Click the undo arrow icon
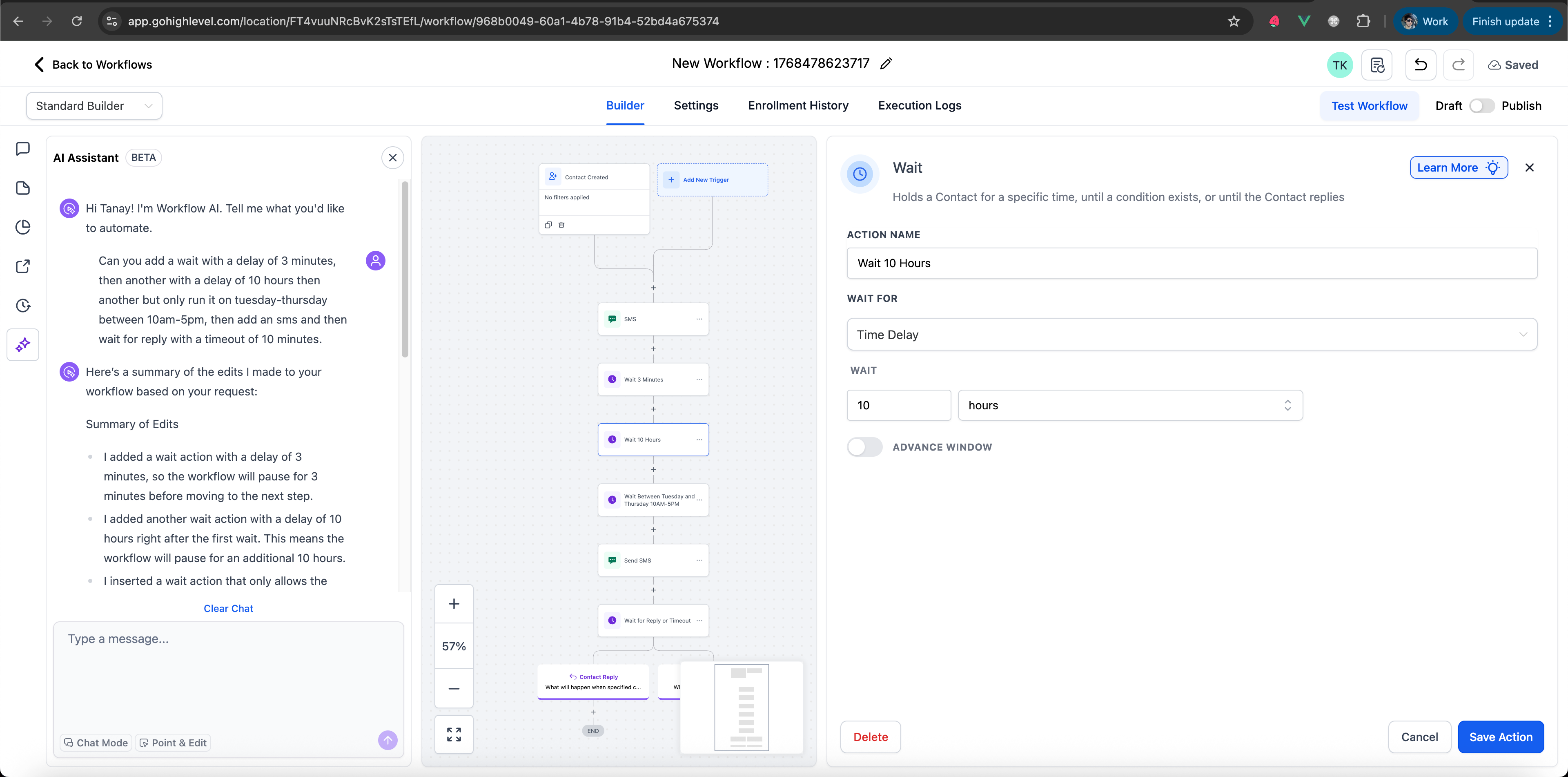The image size is (1568, 777). coord(1420,65)
